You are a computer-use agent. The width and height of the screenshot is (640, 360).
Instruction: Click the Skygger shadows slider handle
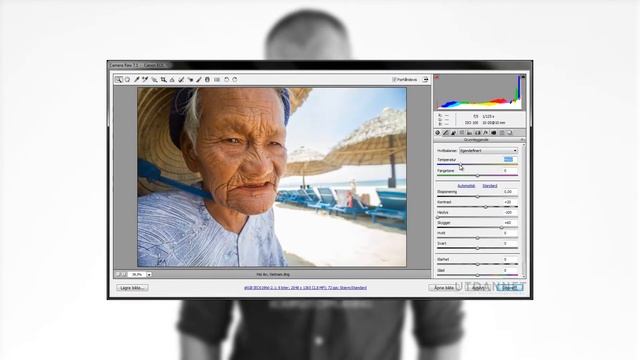(x=501, y=227)
